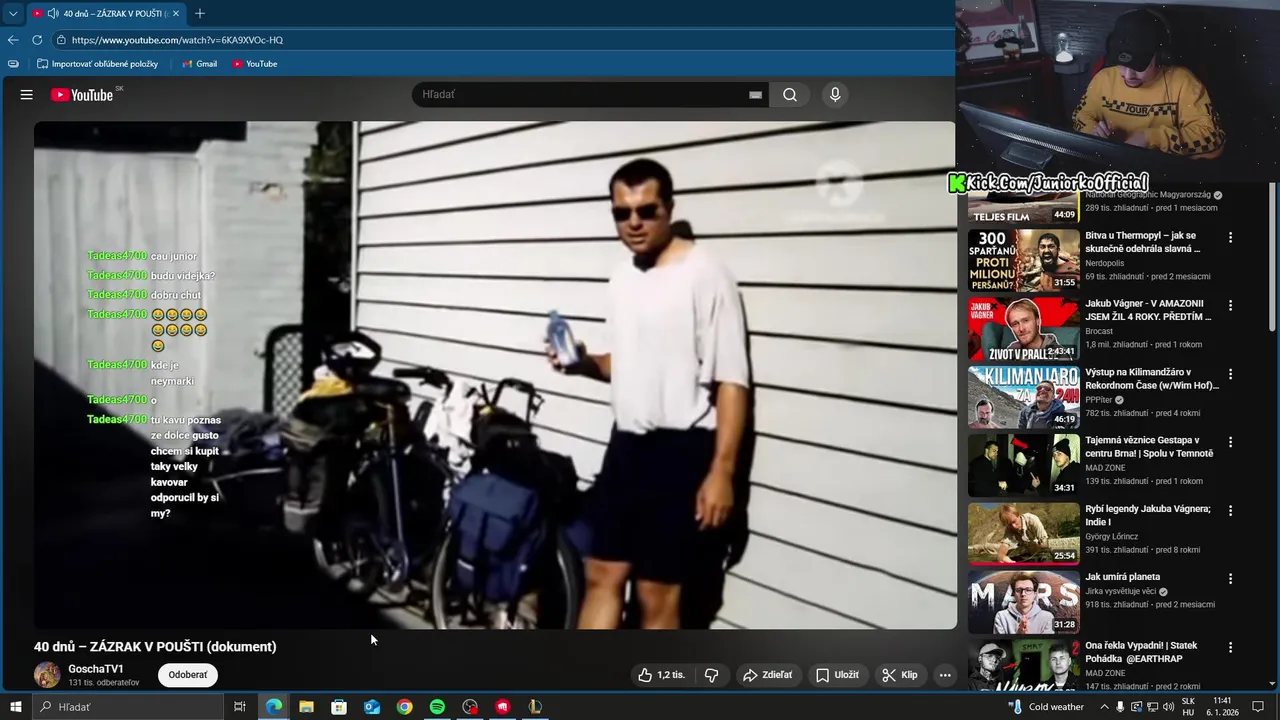Open options menu for 'Výstup na Kilimandžáro'
The width and height of the screenshot is (1280, 720).
tap(1231, 374)
